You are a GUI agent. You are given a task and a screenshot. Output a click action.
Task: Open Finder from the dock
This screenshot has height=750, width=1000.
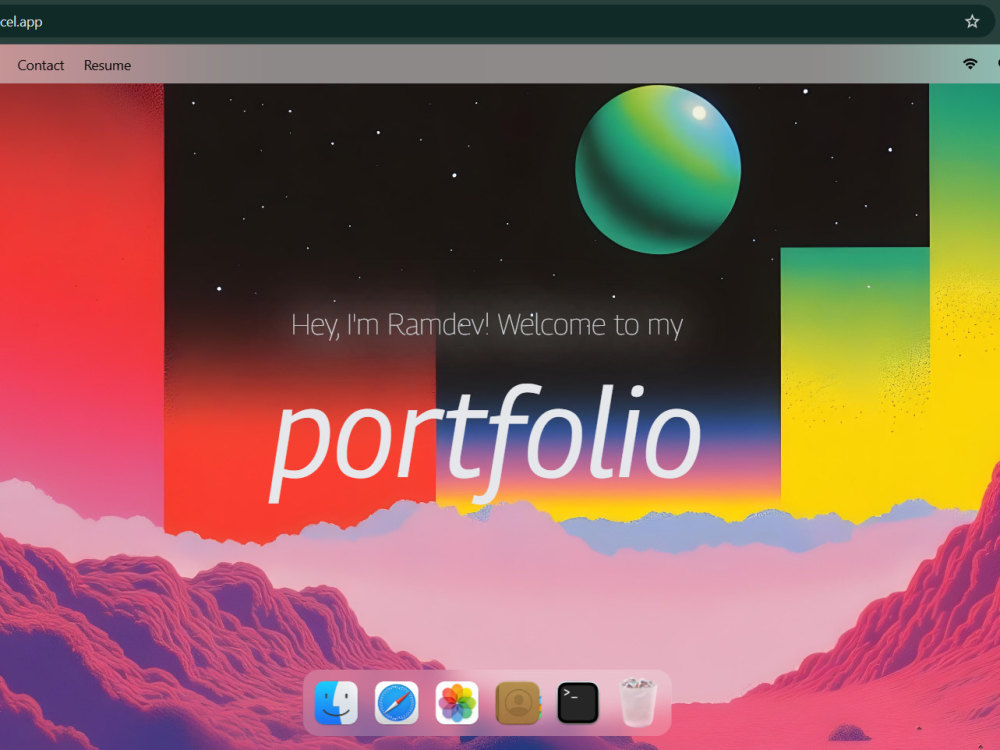(336, 703)
